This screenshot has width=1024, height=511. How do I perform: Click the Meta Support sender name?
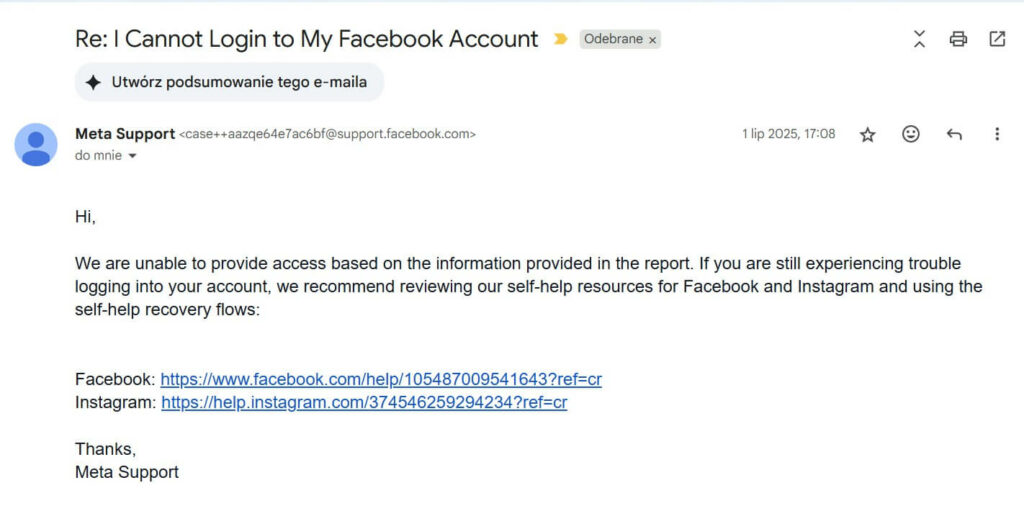click(125, 134)
